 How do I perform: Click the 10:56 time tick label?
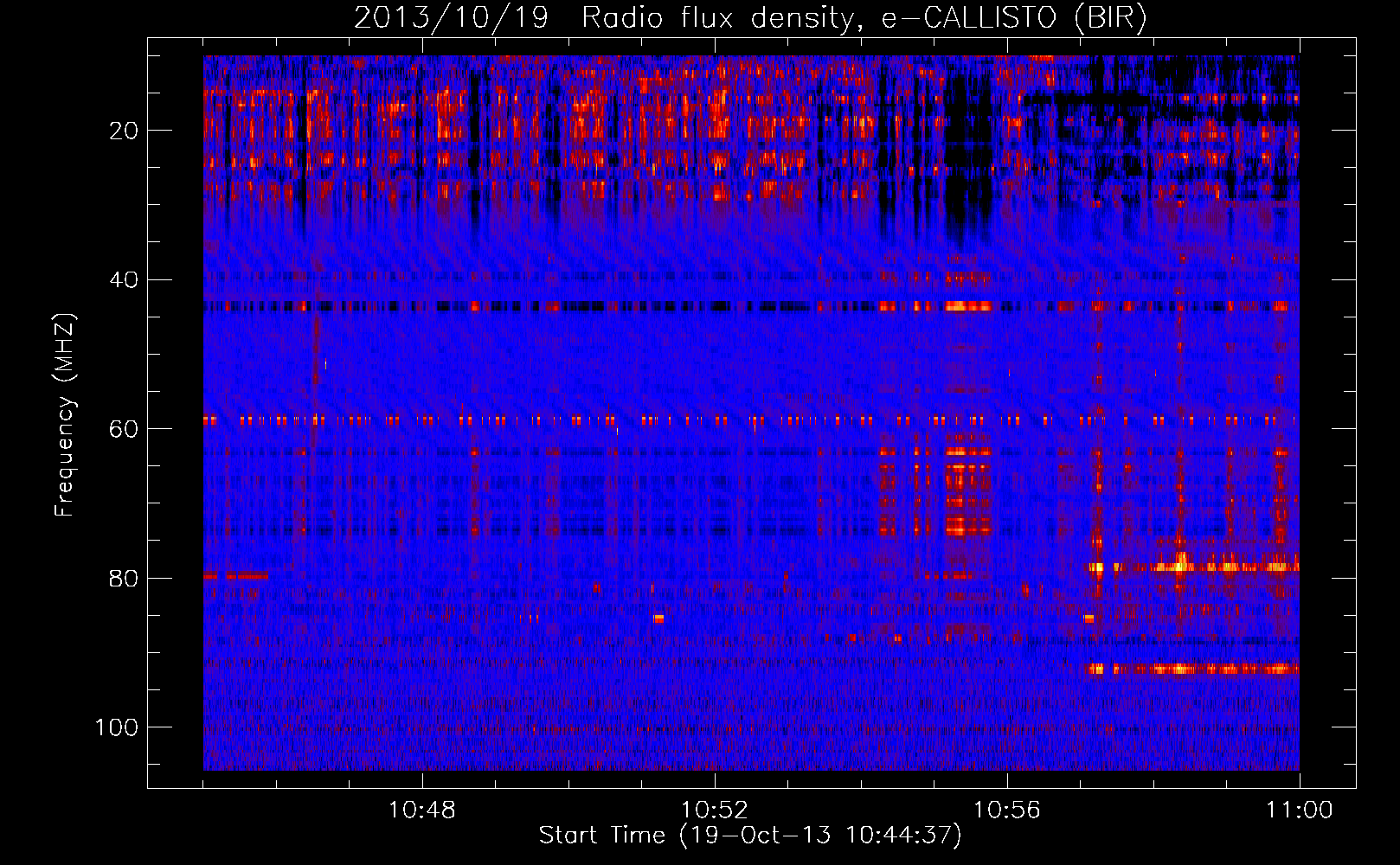click(1007, 811)
